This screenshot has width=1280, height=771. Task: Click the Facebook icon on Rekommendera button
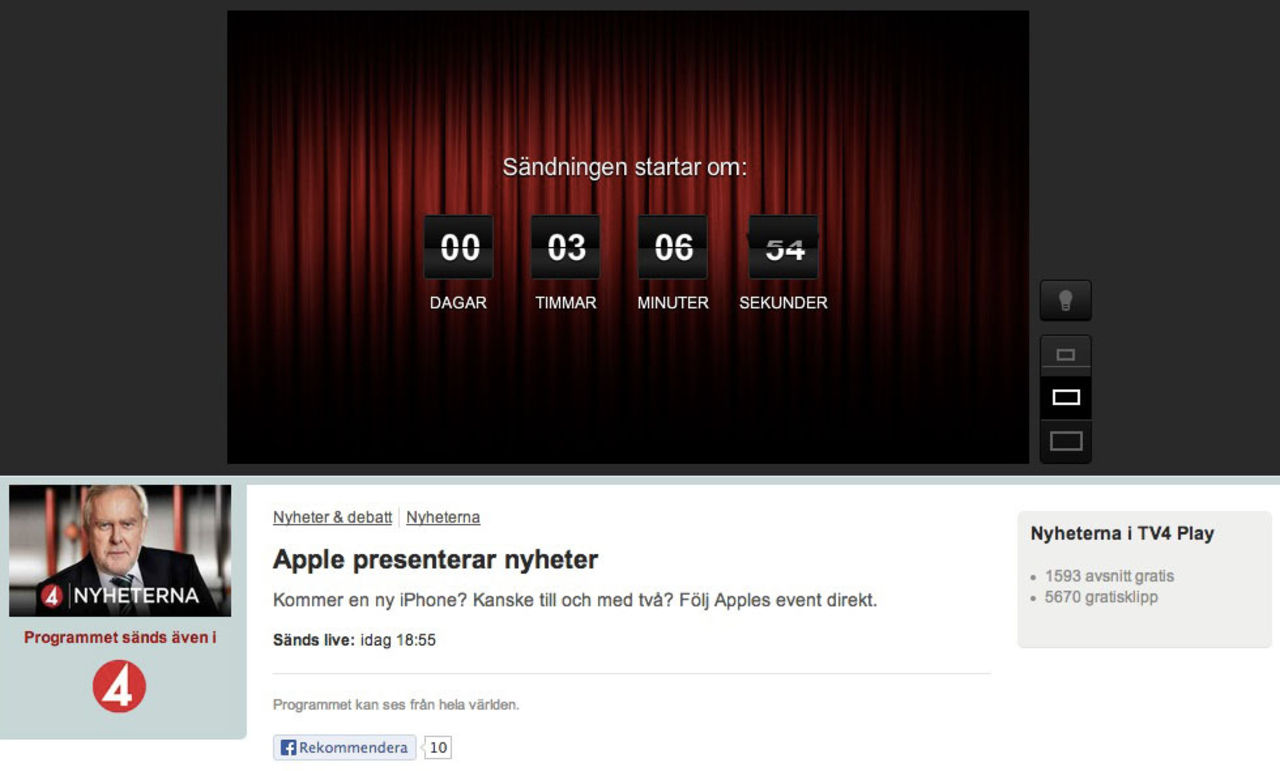click(287, 747)
